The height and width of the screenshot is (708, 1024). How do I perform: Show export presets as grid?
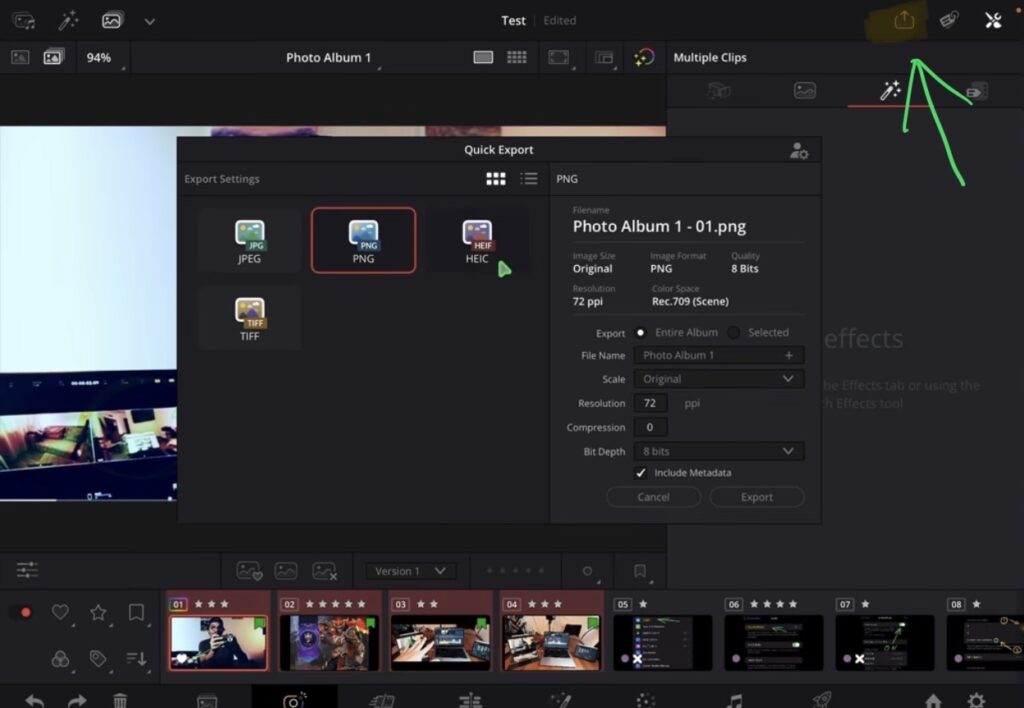(496, 179)
